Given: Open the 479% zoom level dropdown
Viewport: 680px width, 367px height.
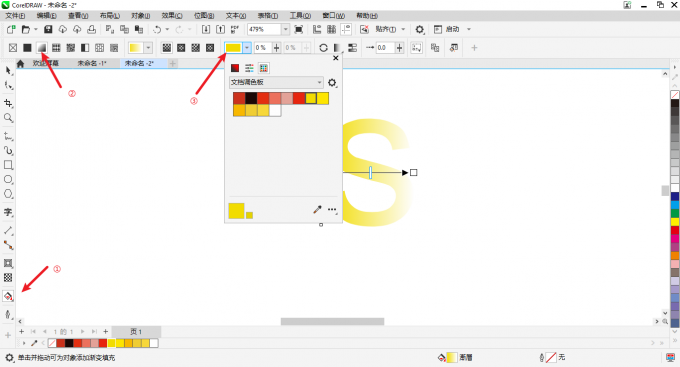Looking at the screenshot, I should [285, 29].
